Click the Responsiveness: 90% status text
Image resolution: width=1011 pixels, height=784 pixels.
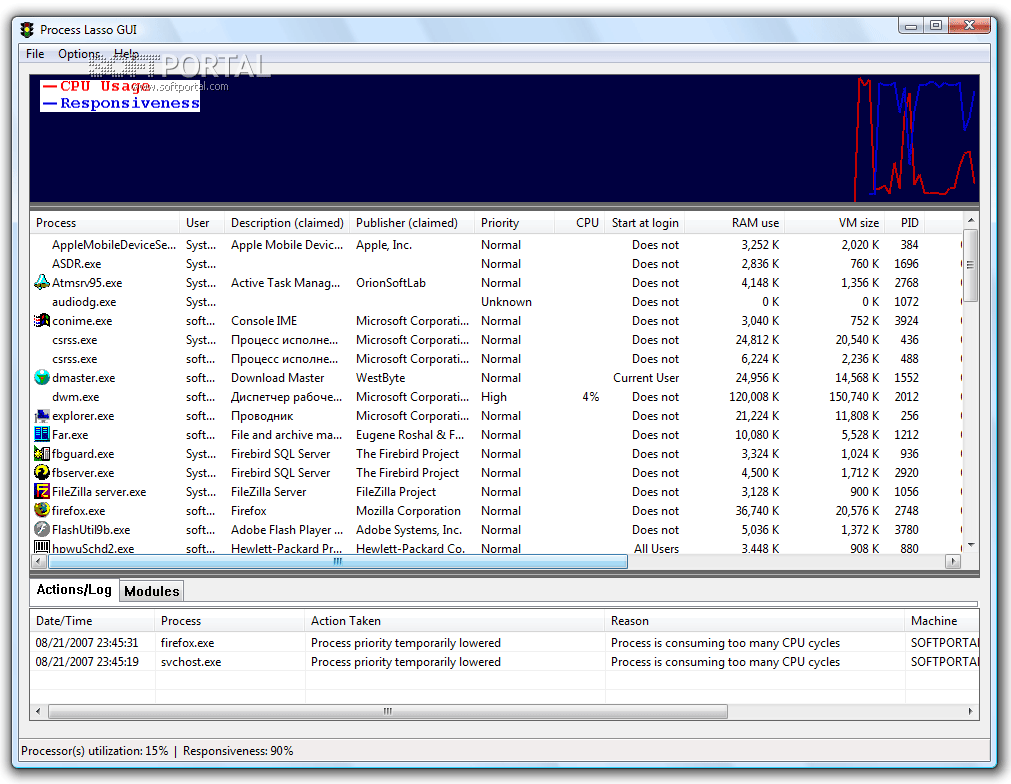coord(238,750)
